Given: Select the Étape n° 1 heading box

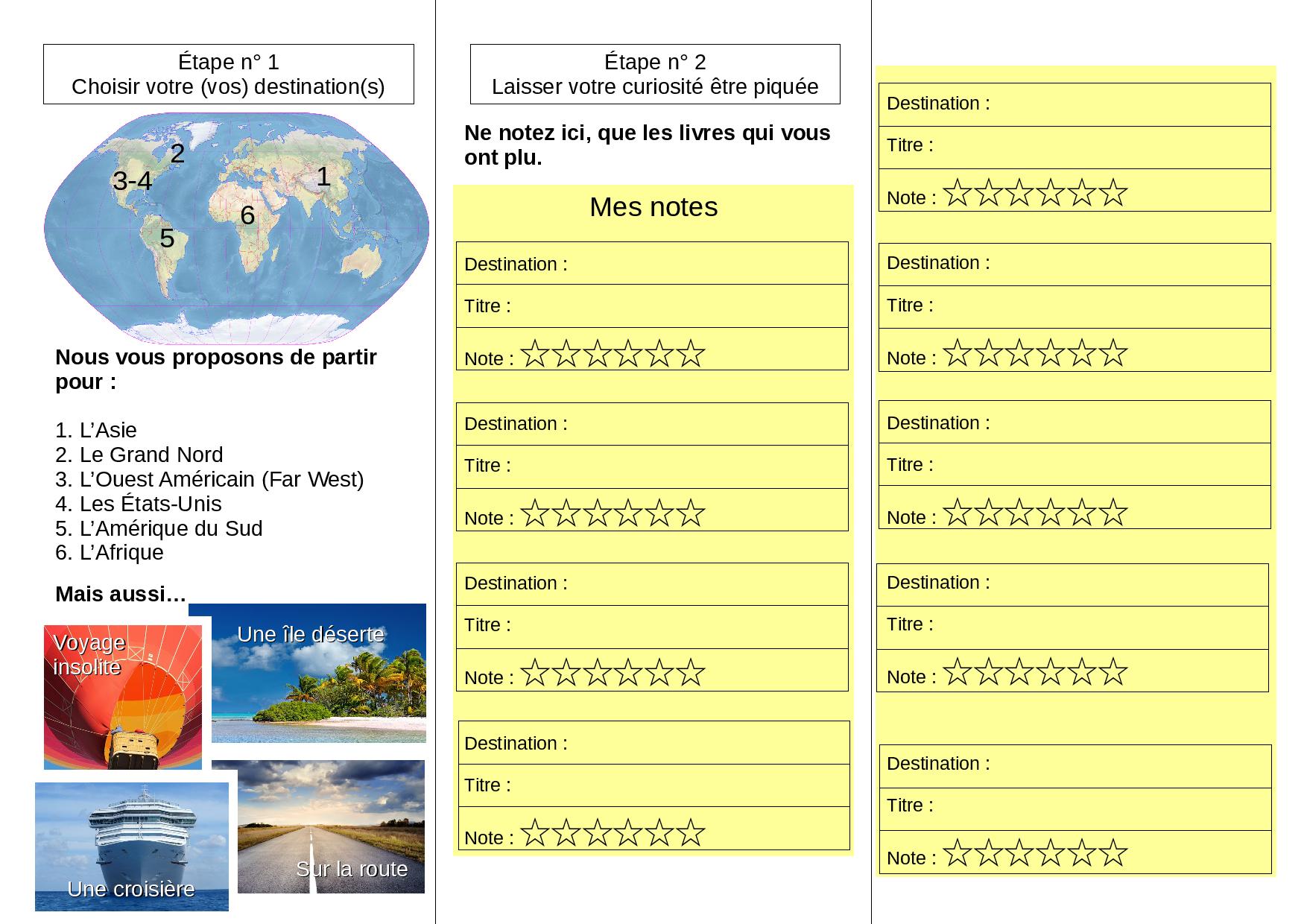Looking at the screenshot, I should 228,74.
